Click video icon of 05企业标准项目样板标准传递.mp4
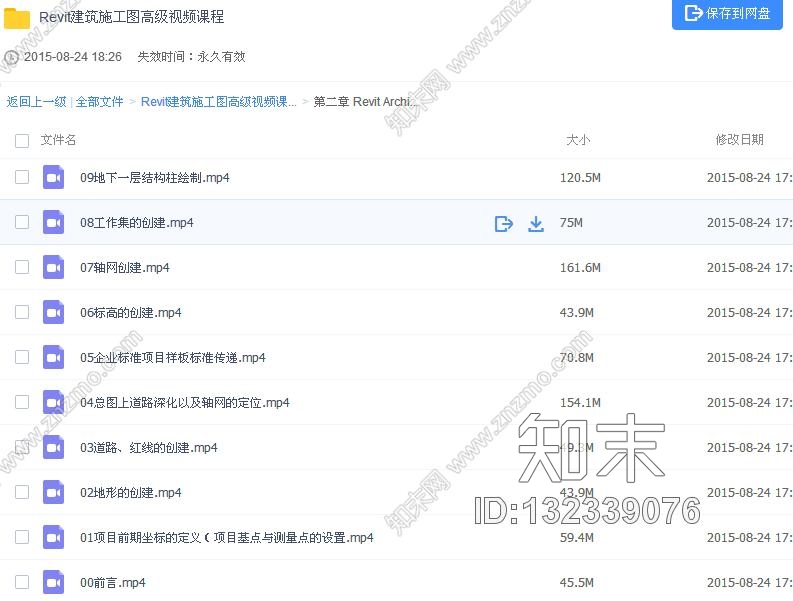This screenshot has height=601, width=793. (x=54, y=357)
